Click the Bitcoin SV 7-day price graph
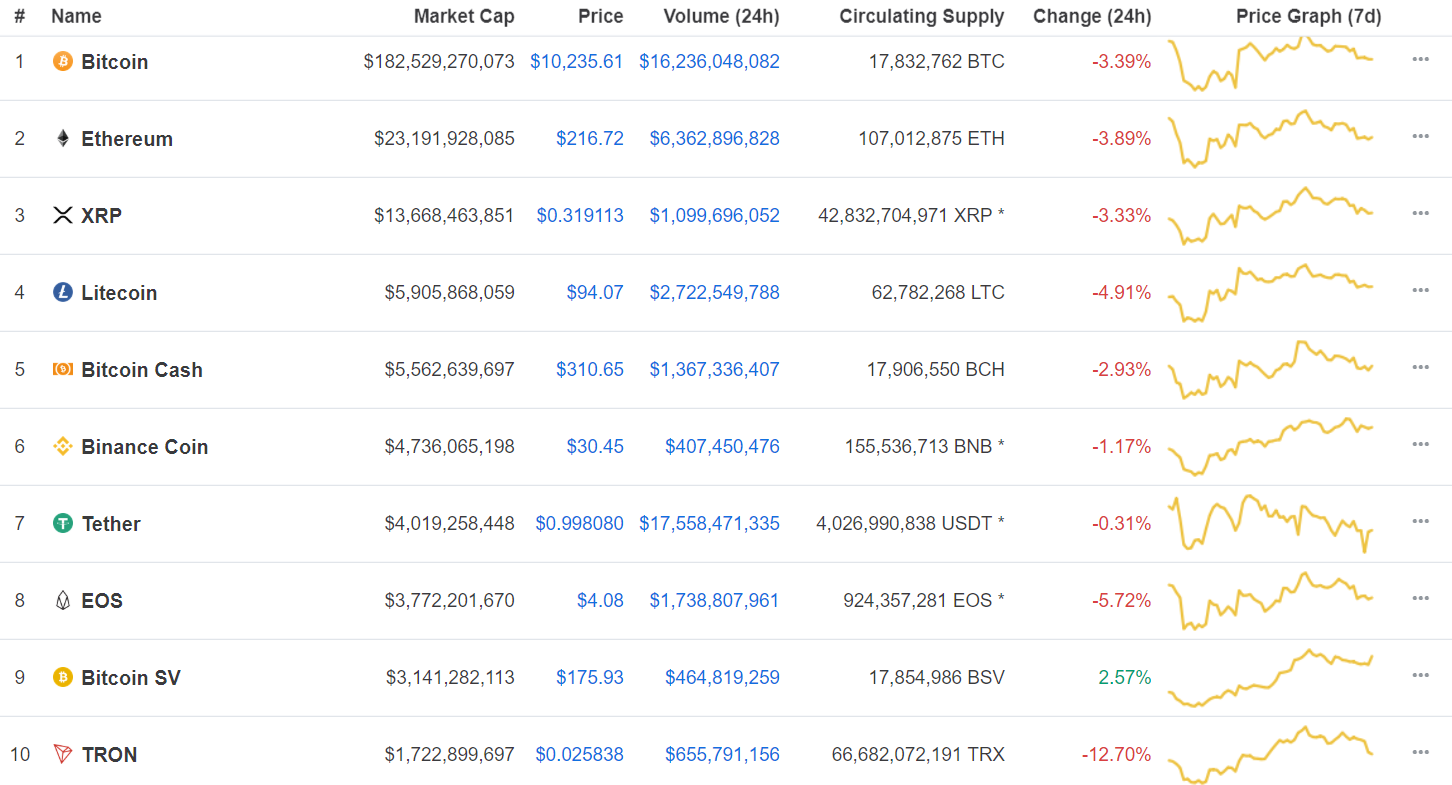The image size is (1452, 785). click(x=1271, y=677)
